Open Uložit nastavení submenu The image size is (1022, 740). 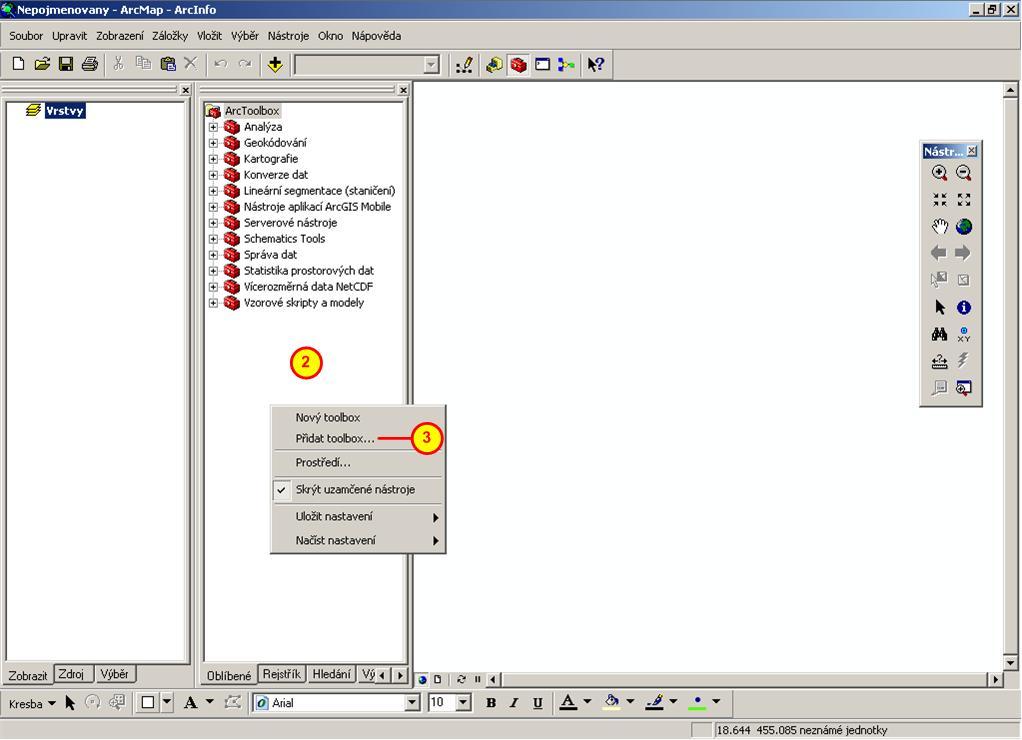pyautogui.click(x=357, y=516)
